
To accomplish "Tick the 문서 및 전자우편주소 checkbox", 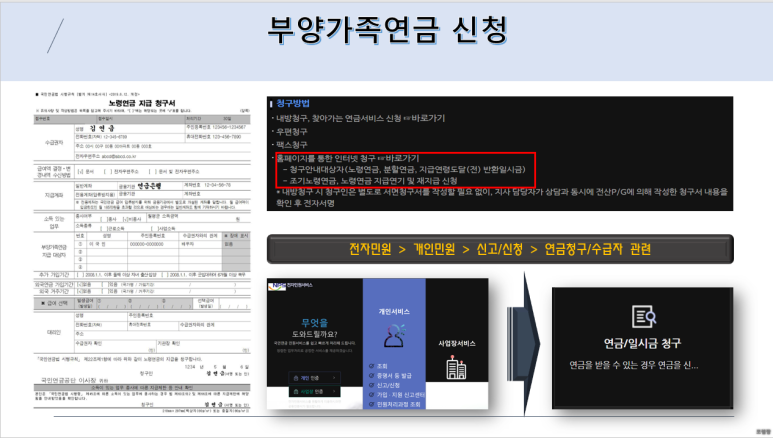I will [153, 172].
